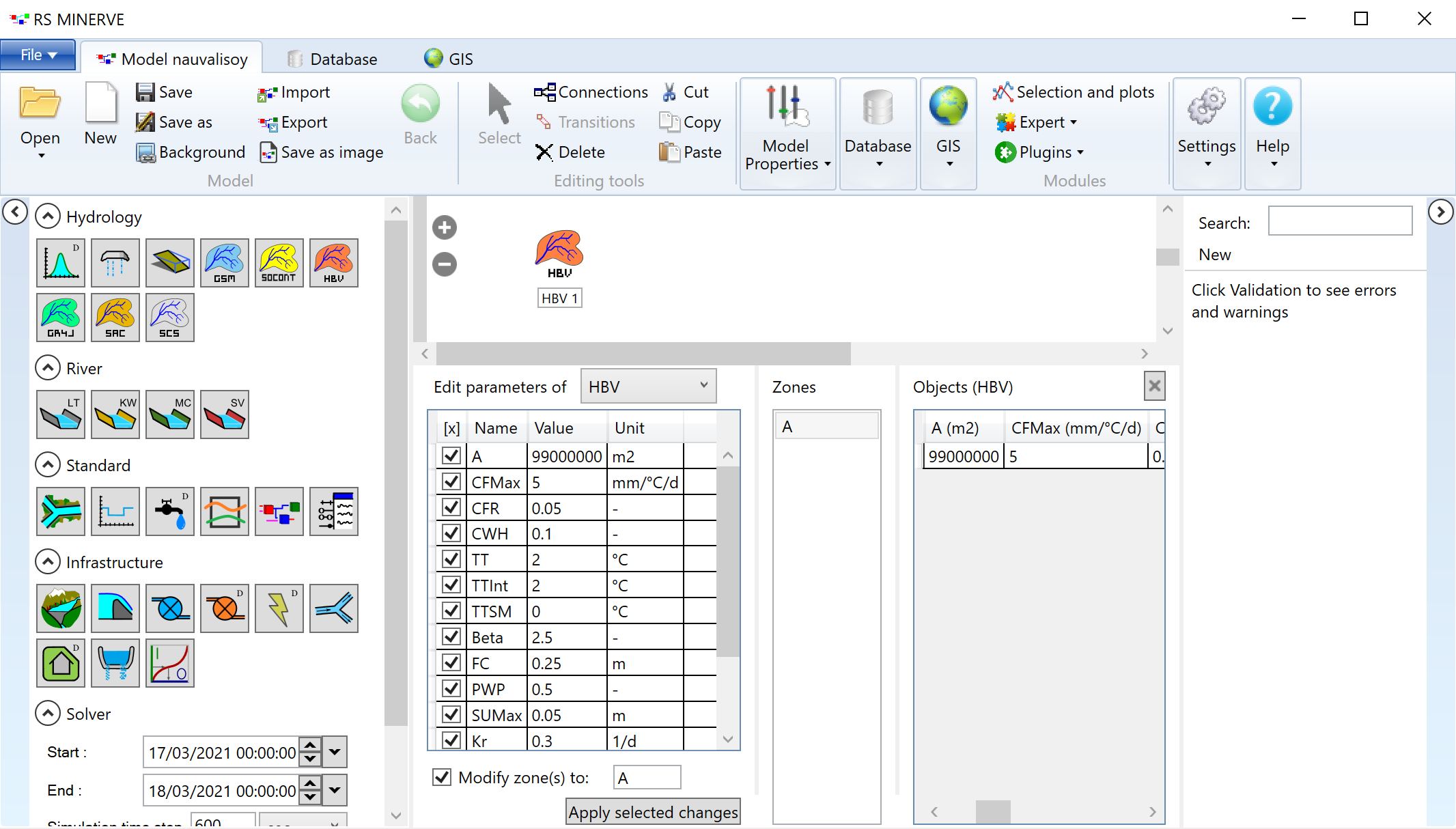
Task: Uncheck the FC parameter checkbox
Action: point(451,663)
